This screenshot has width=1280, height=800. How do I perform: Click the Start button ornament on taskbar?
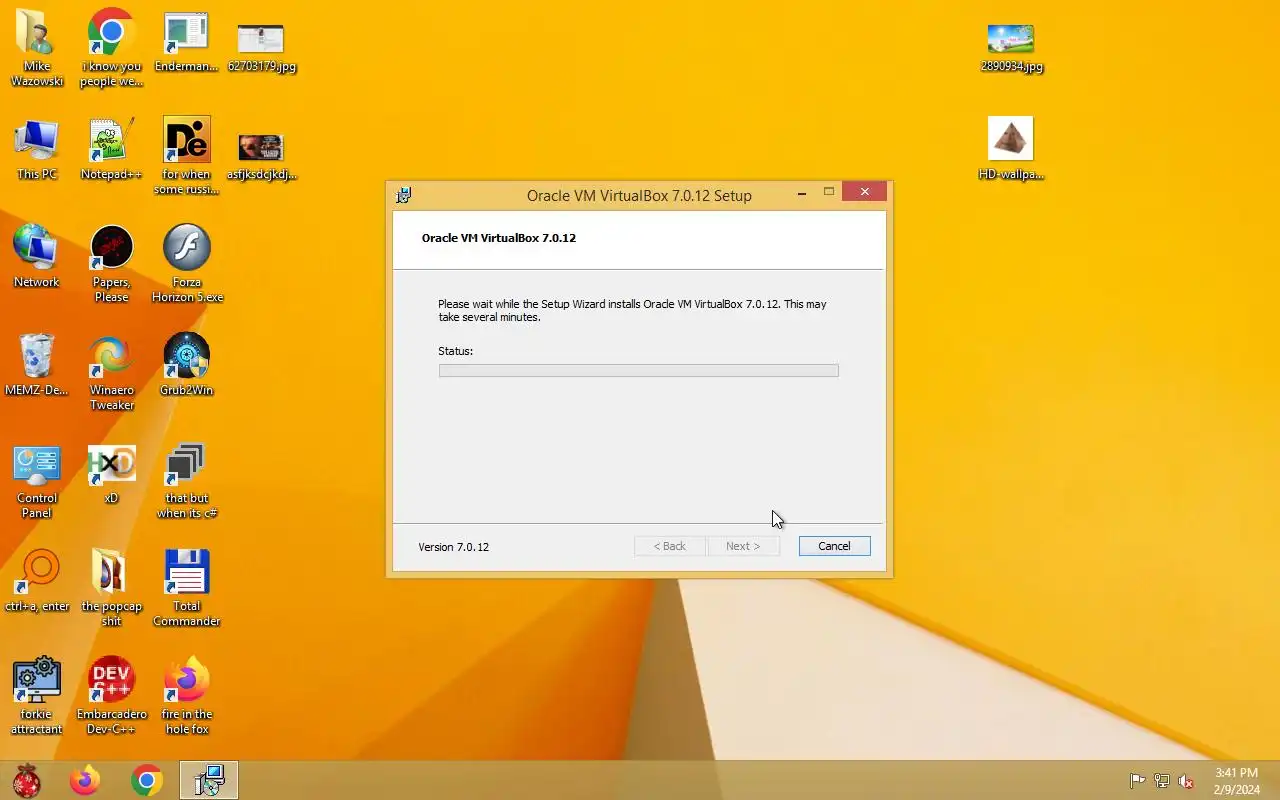tap(26, 780)
